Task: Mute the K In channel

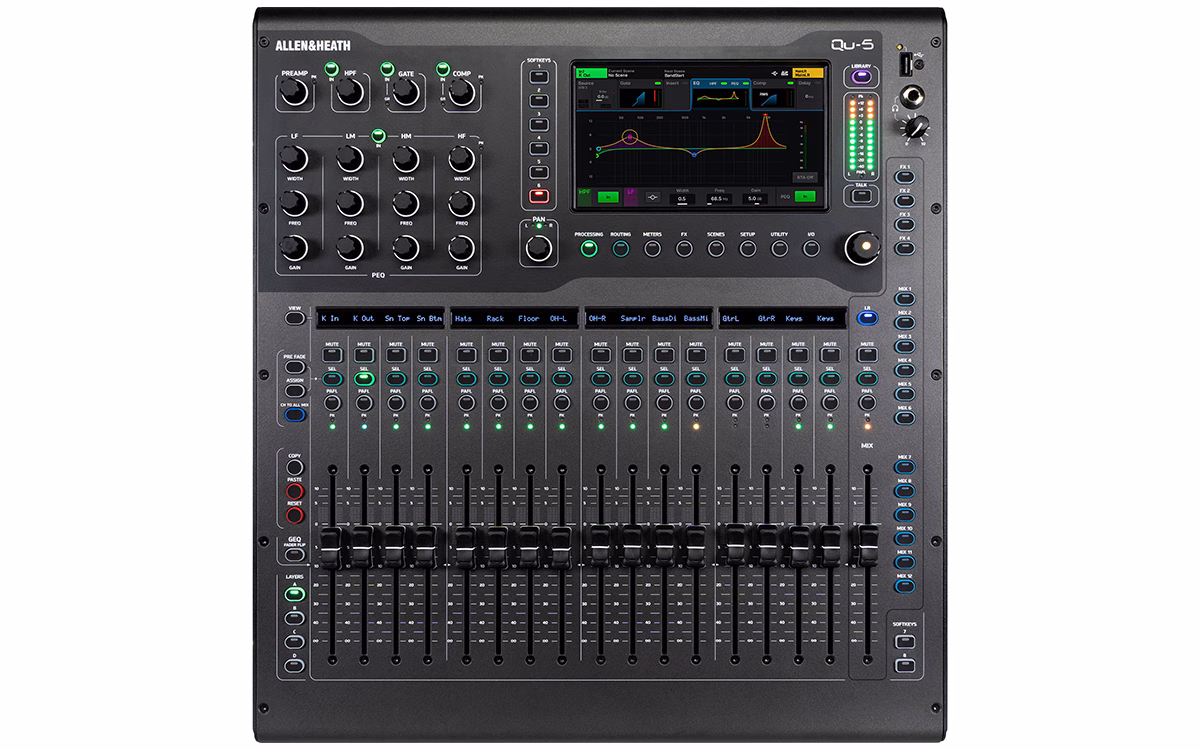Action: tap(331, 354)
